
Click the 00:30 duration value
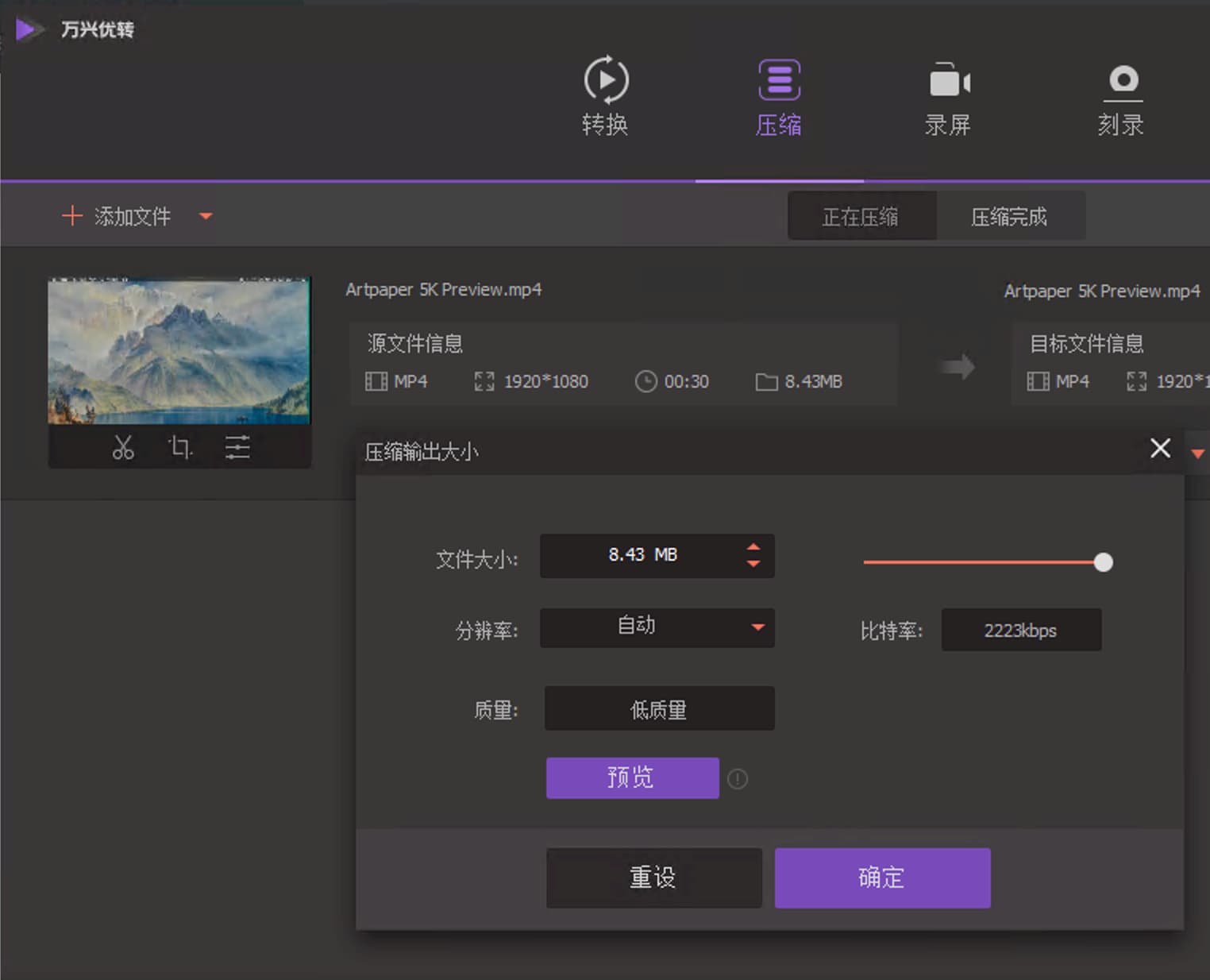687,382
